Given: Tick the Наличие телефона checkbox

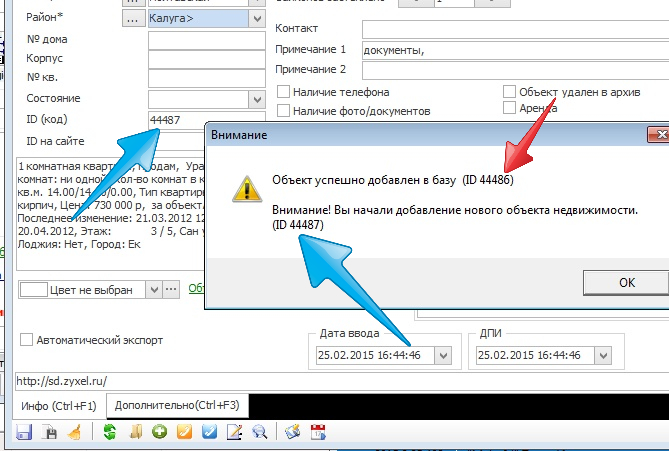Looking at the screenshot, I should tap(284, 92).
